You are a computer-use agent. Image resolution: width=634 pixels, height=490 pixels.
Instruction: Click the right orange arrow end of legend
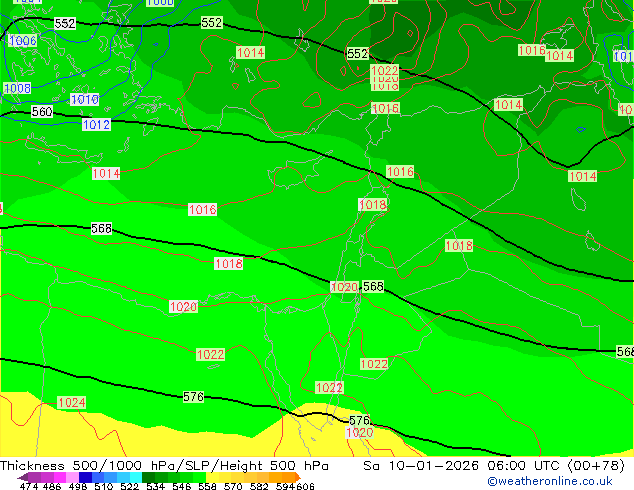298,477
